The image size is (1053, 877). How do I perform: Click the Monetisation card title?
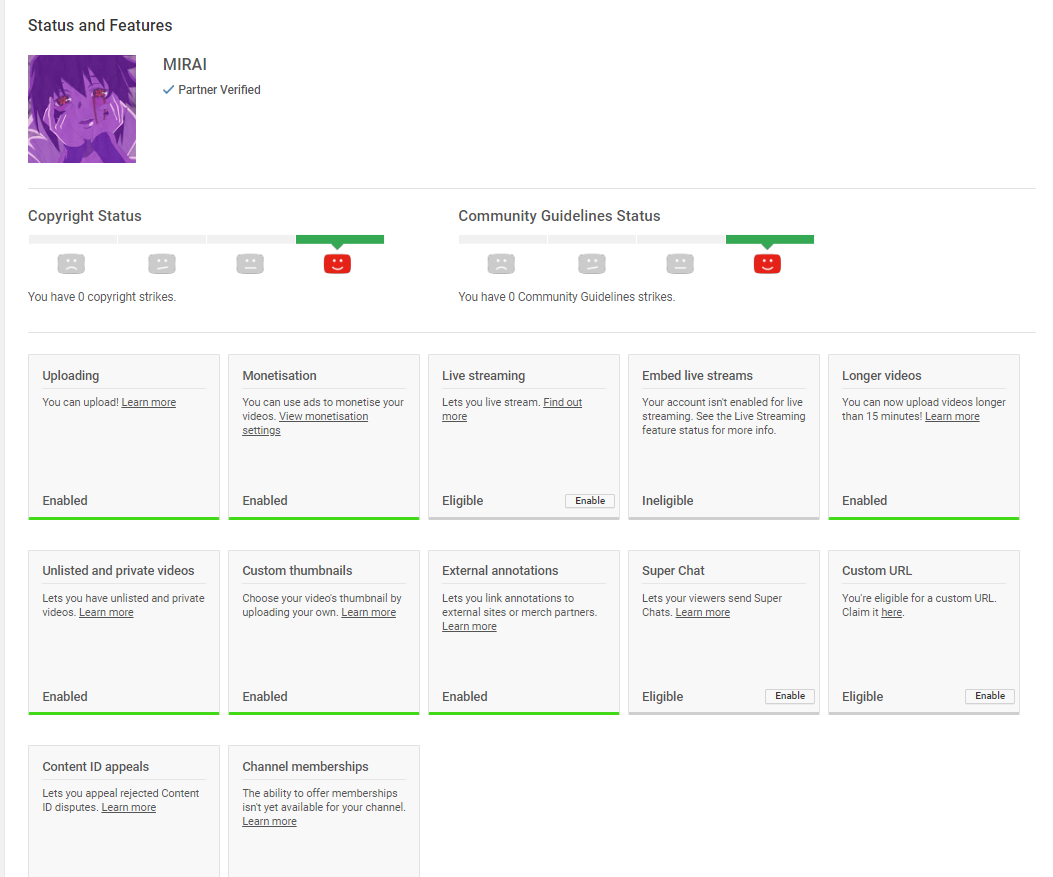tap(279, 375)
